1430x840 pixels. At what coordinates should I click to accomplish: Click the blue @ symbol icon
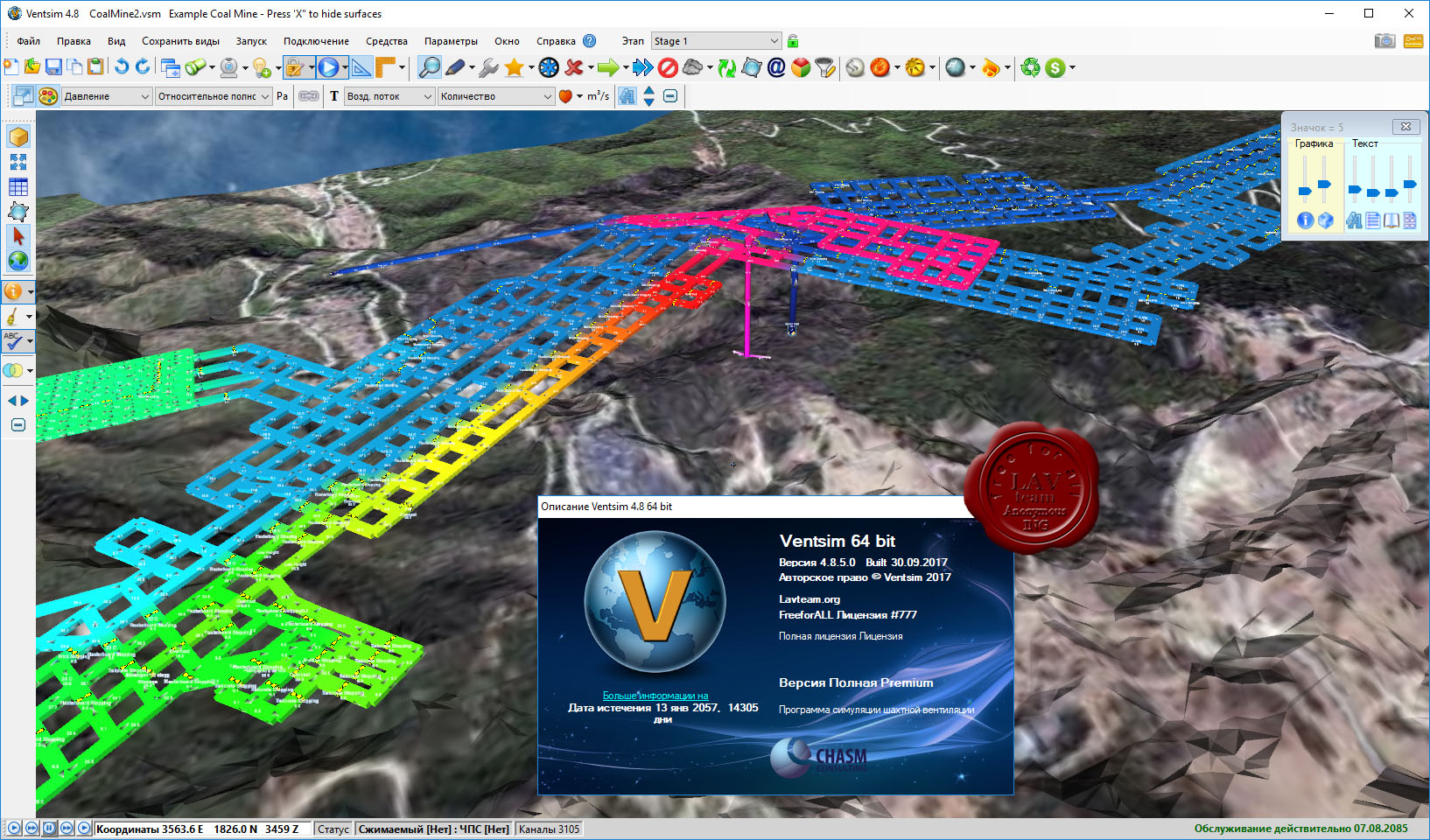(x=776, y=67)
